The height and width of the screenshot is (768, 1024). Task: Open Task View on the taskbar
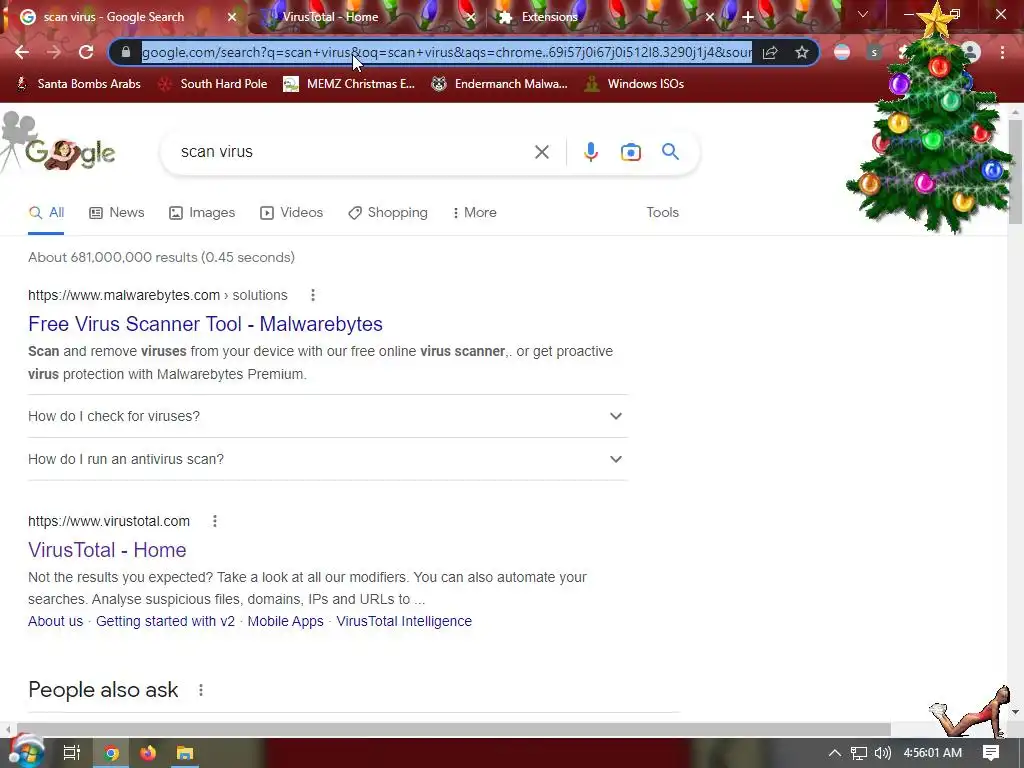point(71,753)
